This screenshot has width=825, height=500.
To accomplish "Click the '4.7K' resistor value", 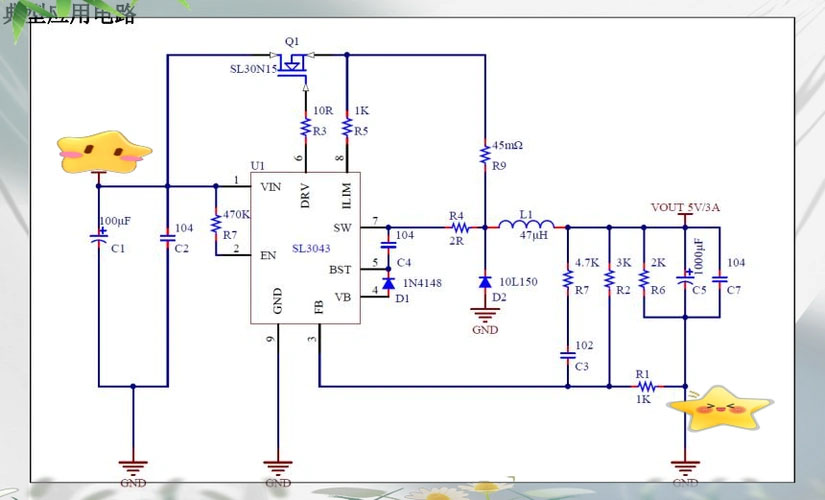I will coord(587,262).
